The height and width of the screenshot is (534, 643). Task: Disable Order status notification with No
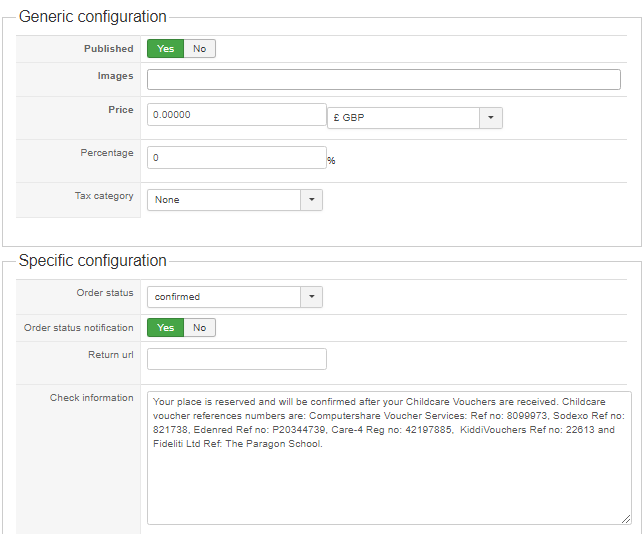(x=200, y=328)
